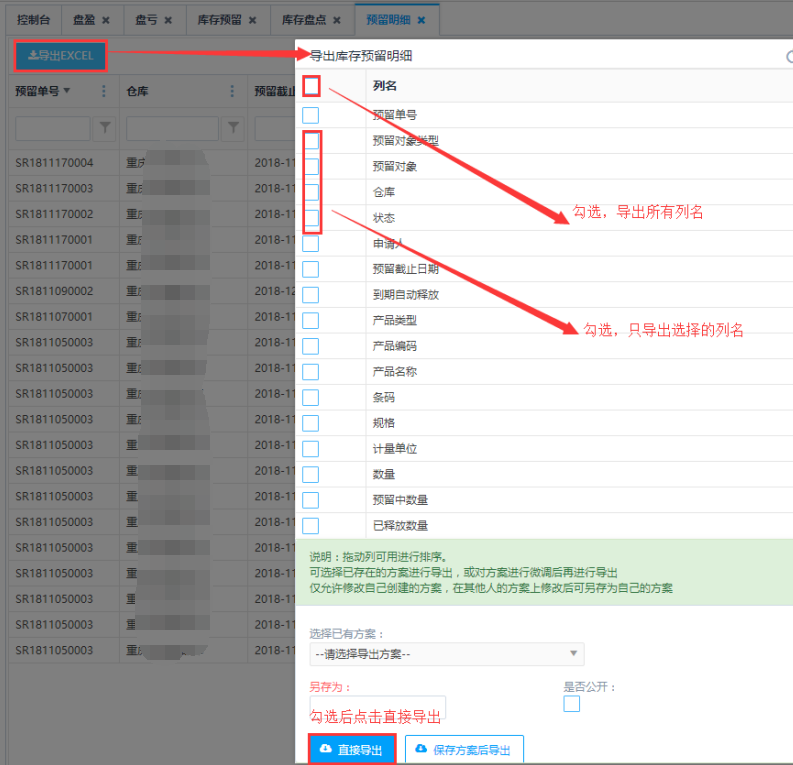The image size is (793, 765).
Task: Sort by the 预留单号 column header arrow
Action: 67,92
